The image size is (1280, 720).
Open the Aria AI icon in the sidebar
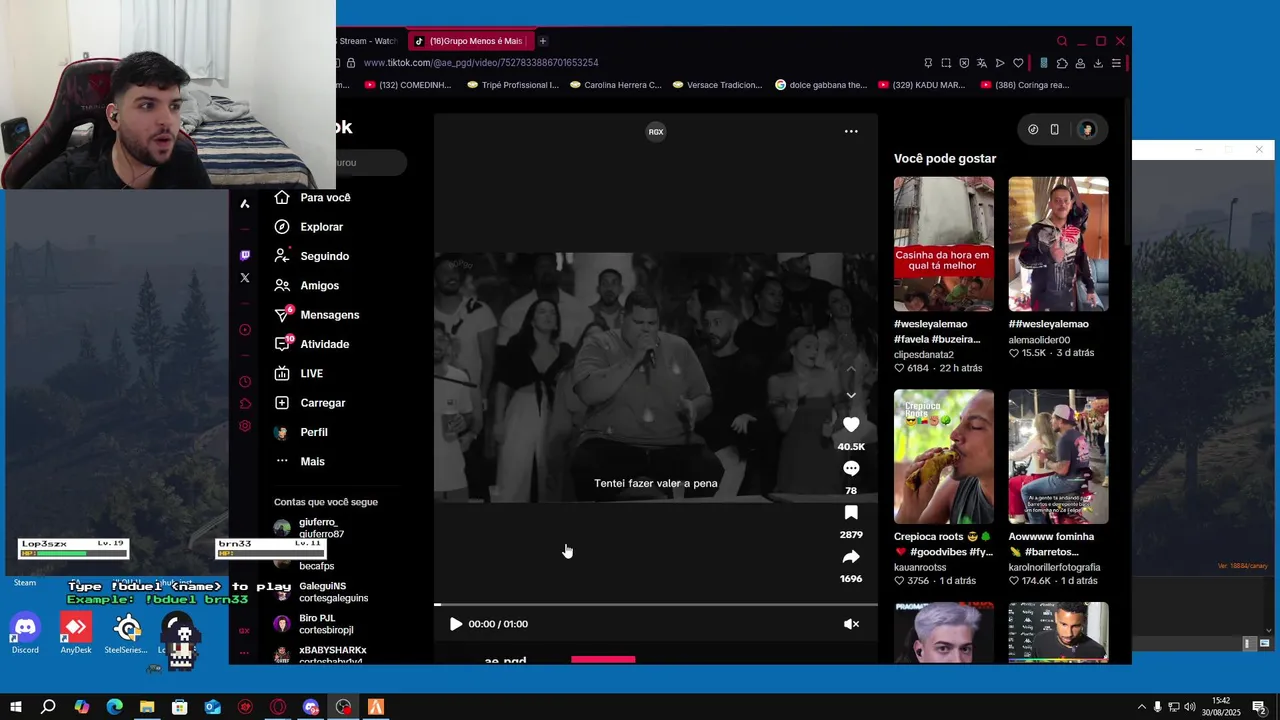(x=245, y=204)
